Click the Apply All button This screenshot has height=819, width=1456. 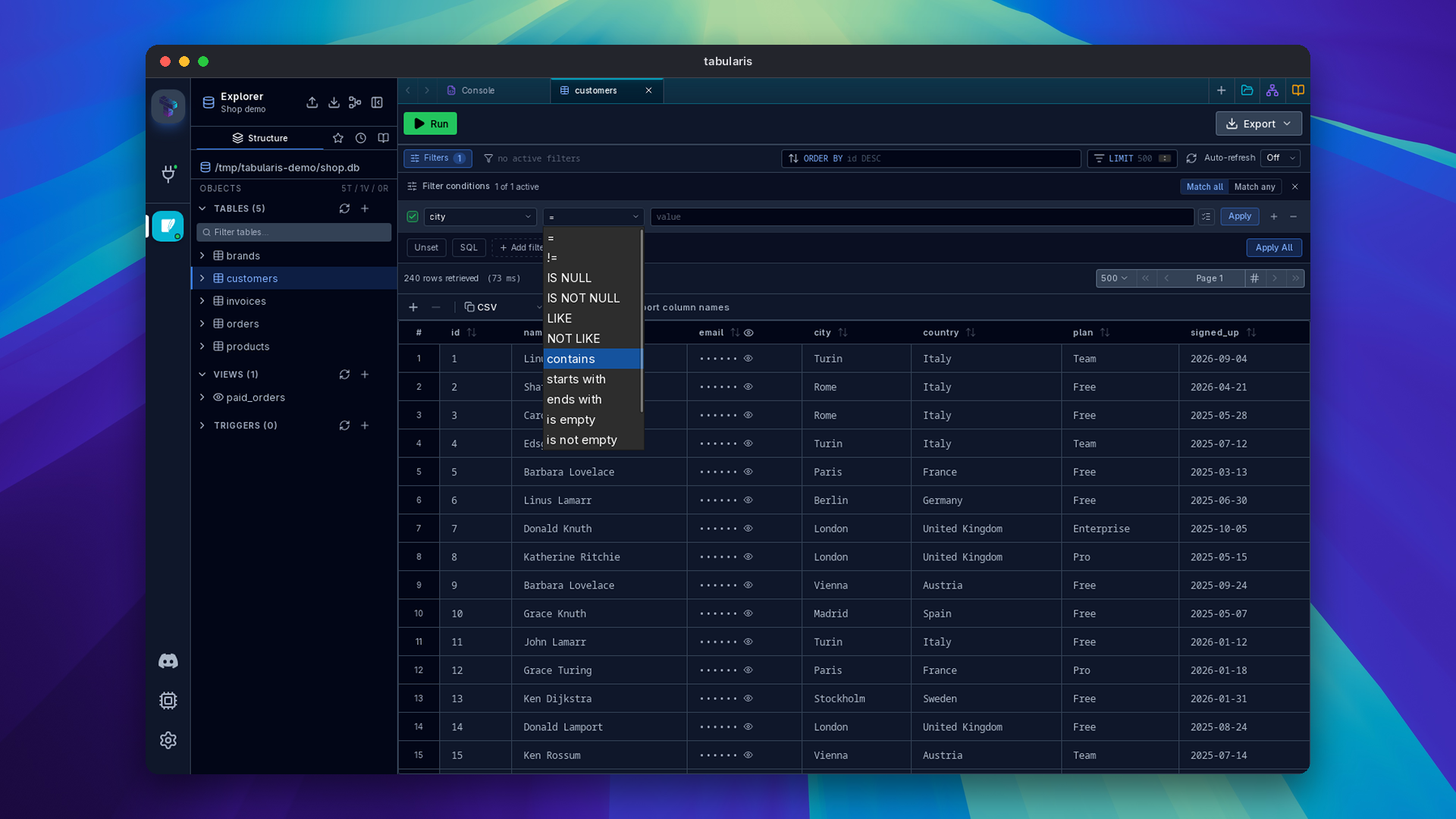[1274, 248]
